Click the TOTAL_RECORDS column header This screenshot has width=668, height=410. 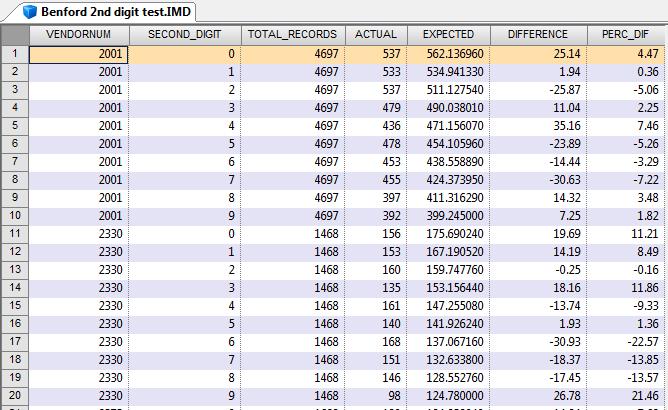[x=292, y=35]
